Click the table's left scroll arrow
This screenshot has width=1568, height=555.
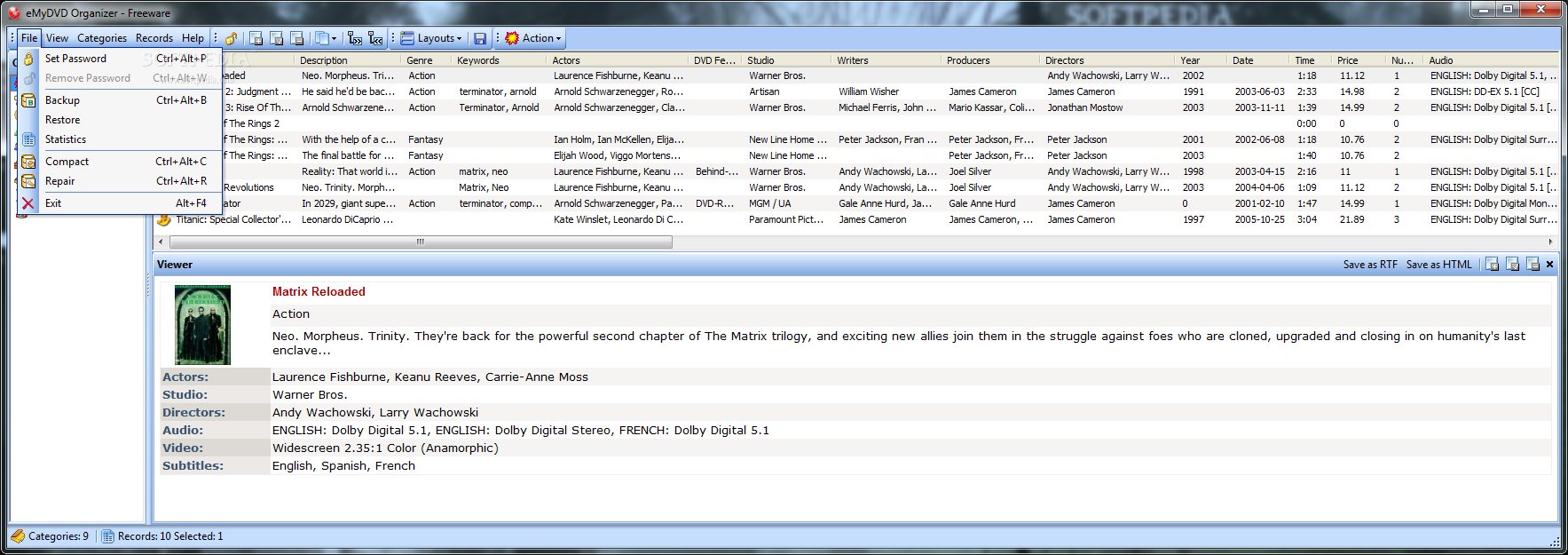(x=161, y=242)
